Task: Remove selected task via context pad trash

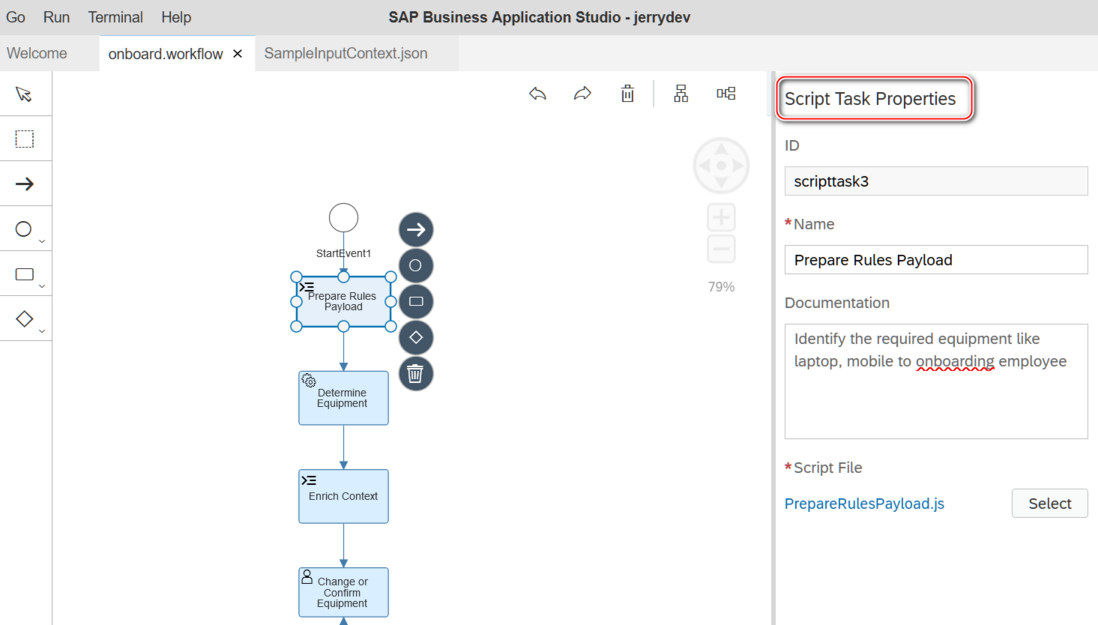Action: (416, 374)
